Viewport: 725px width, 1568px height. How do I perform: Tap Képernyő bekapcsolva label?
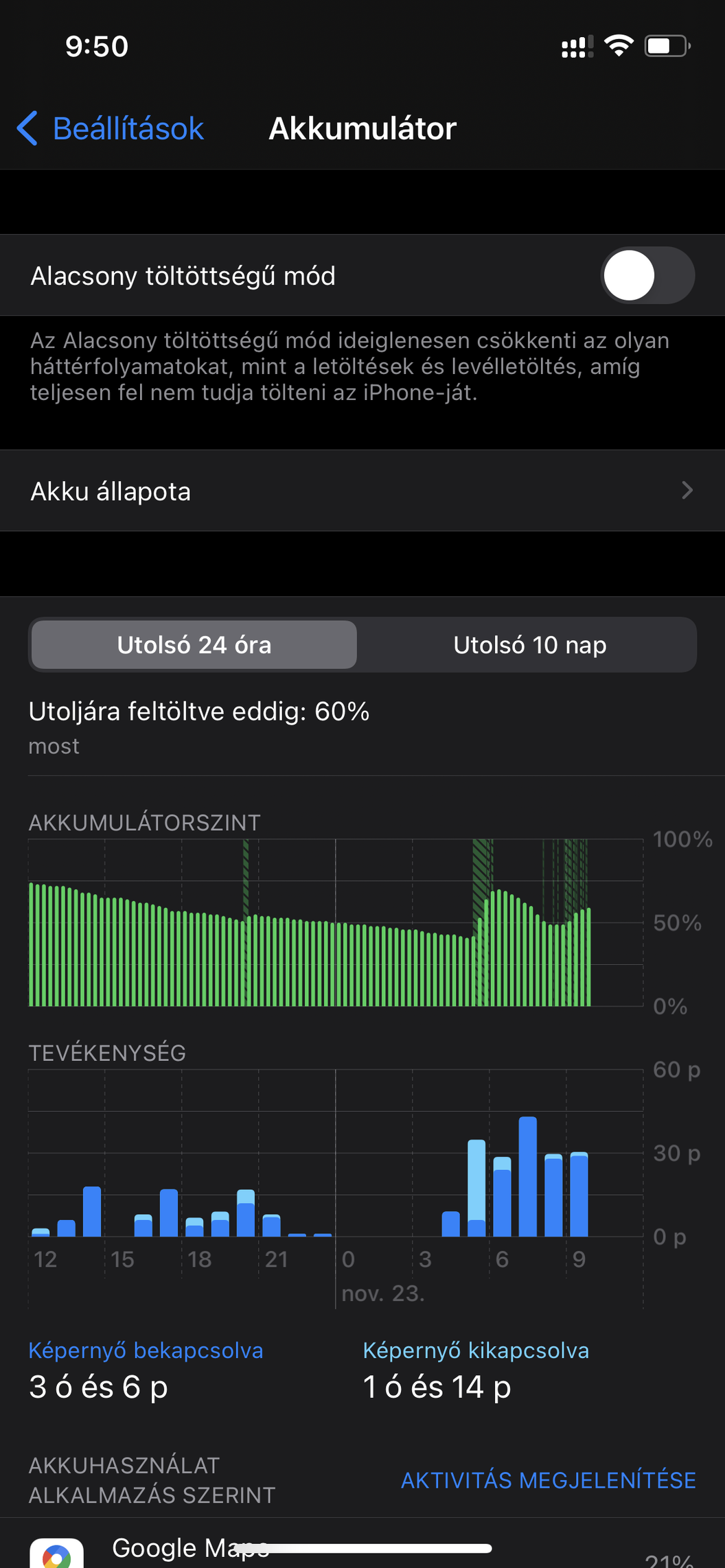click(x=146, y=1350)
